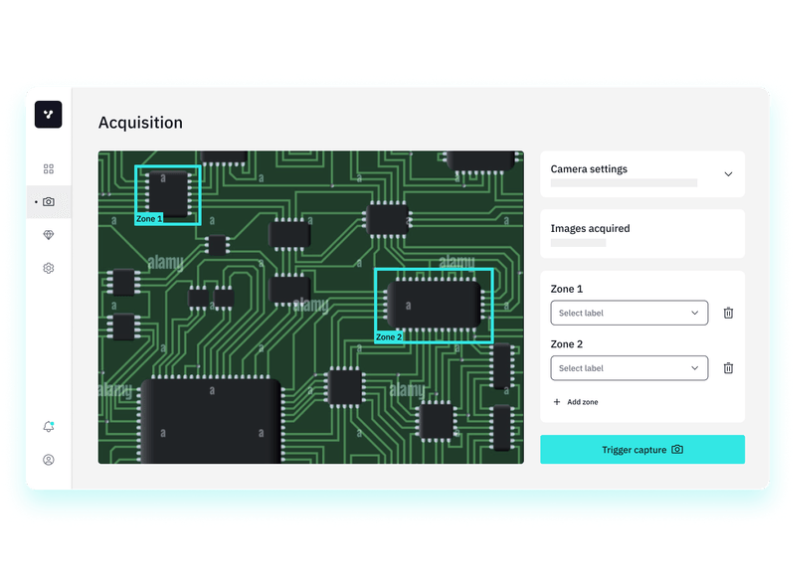The height and width of the screenshot is (564, 793).
Task: Open the user profile icon
Action: point(48,460)
